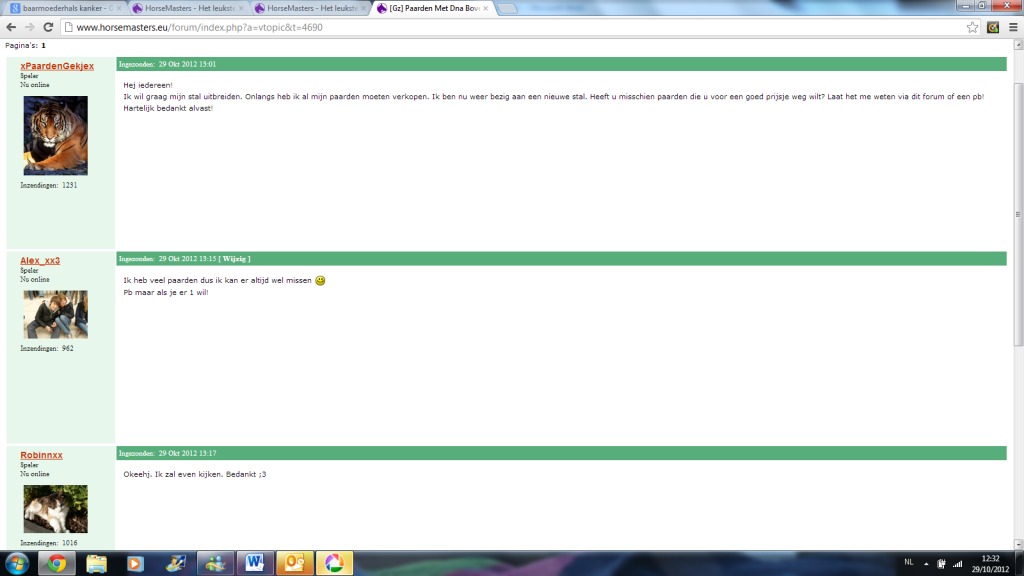The height and width of the screenshot is (576, 1024).
Task: Click the extension icon beside the bookmark star
Action: [x=993, y=27]
